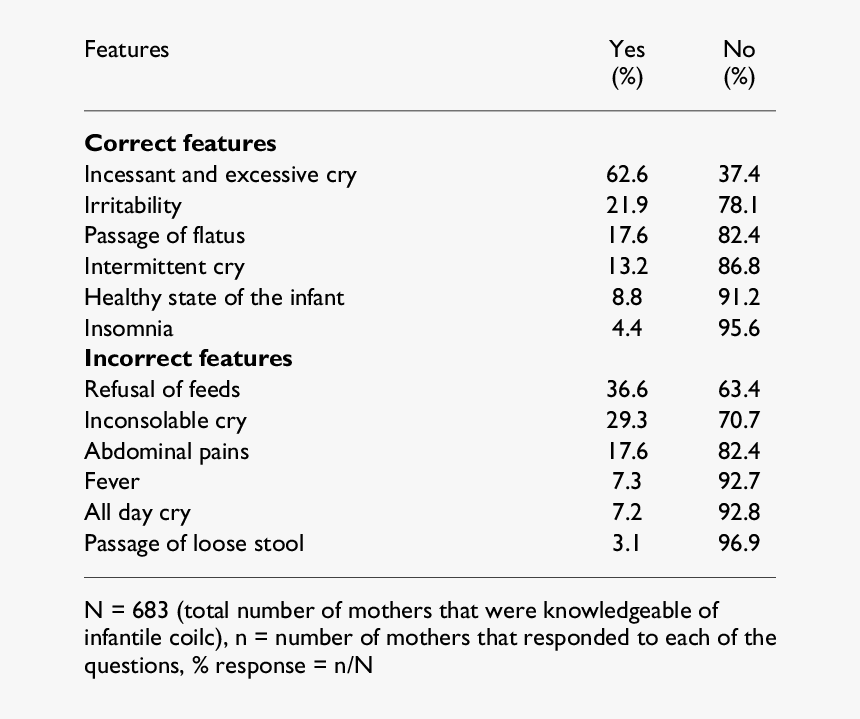Click Incessant and excessive cry row label
Viewport: 860px width, 719px height.
coord(220,175)
